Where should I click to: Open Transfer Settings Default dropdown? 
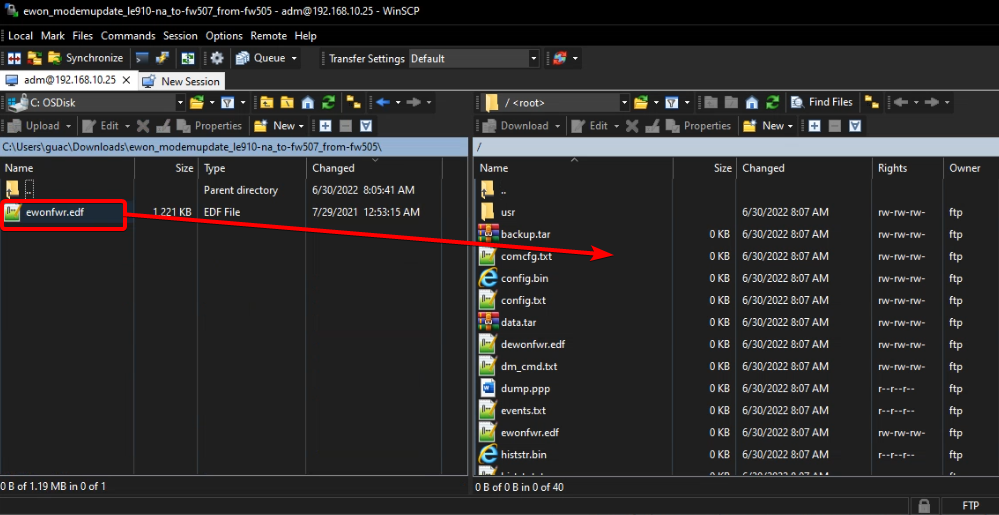(x=533, y=58)
